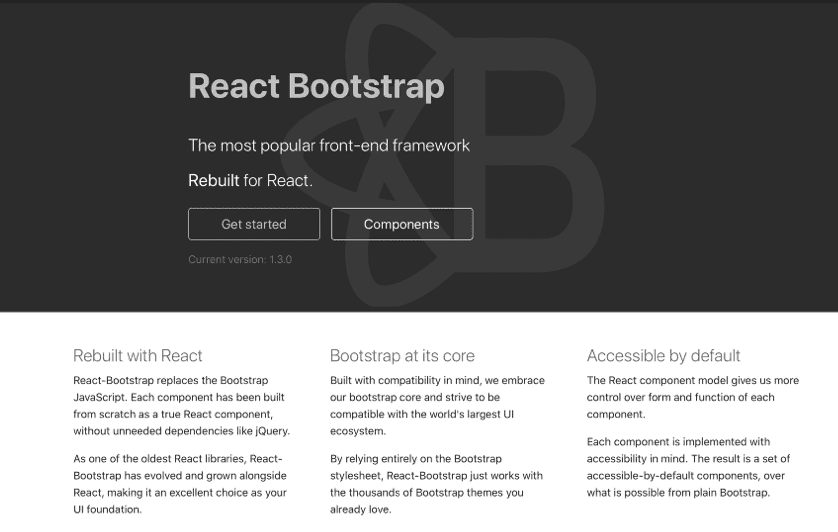Click paragraph starting 'The React component model'
The width and height of the screenshot is (838, 532).
tap(693, 397)
